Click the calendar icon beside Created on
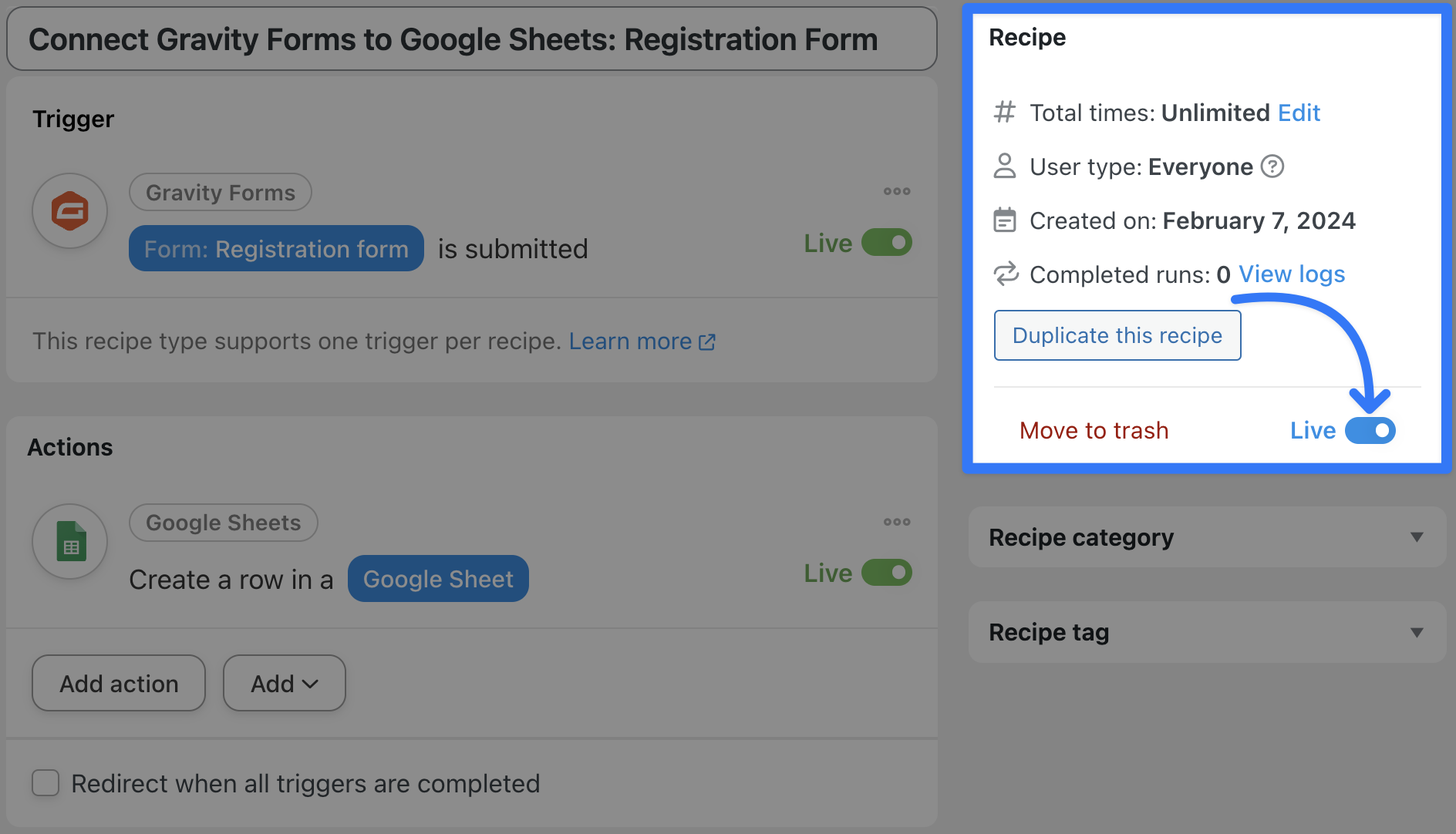 tap(1004, 220)
